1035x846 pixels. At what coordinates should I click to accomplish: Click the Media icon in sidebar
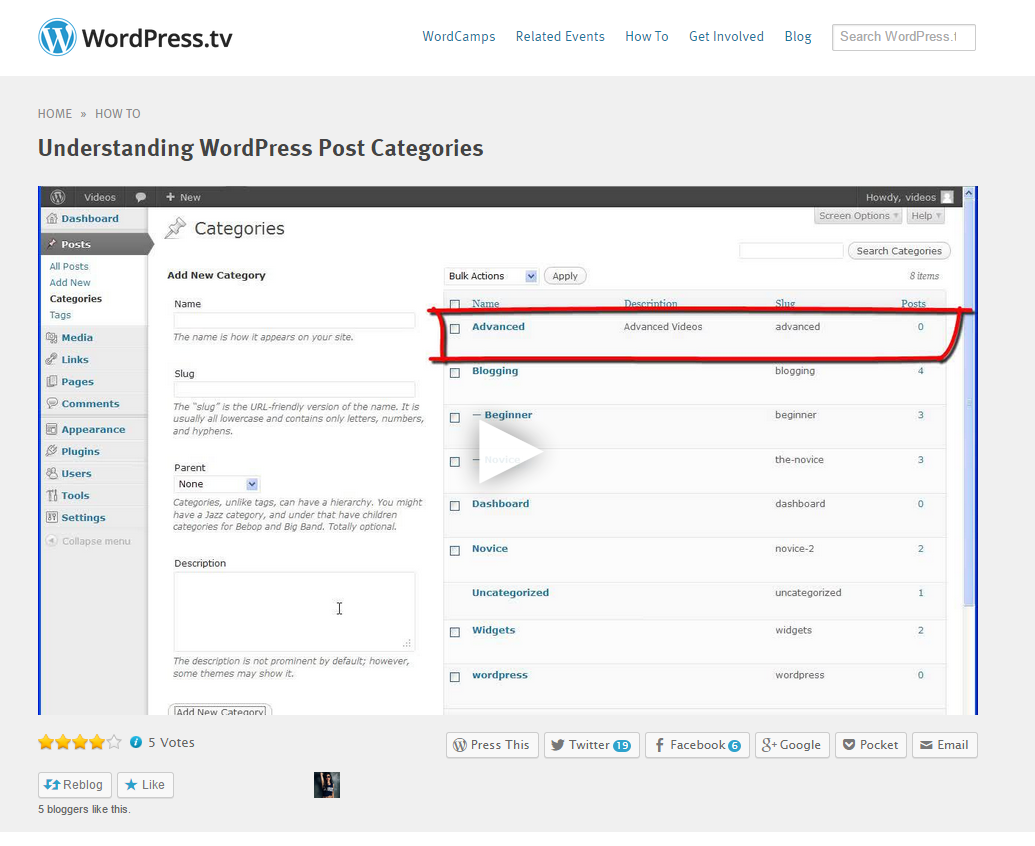pyautogui.click(x=52, y=337)
